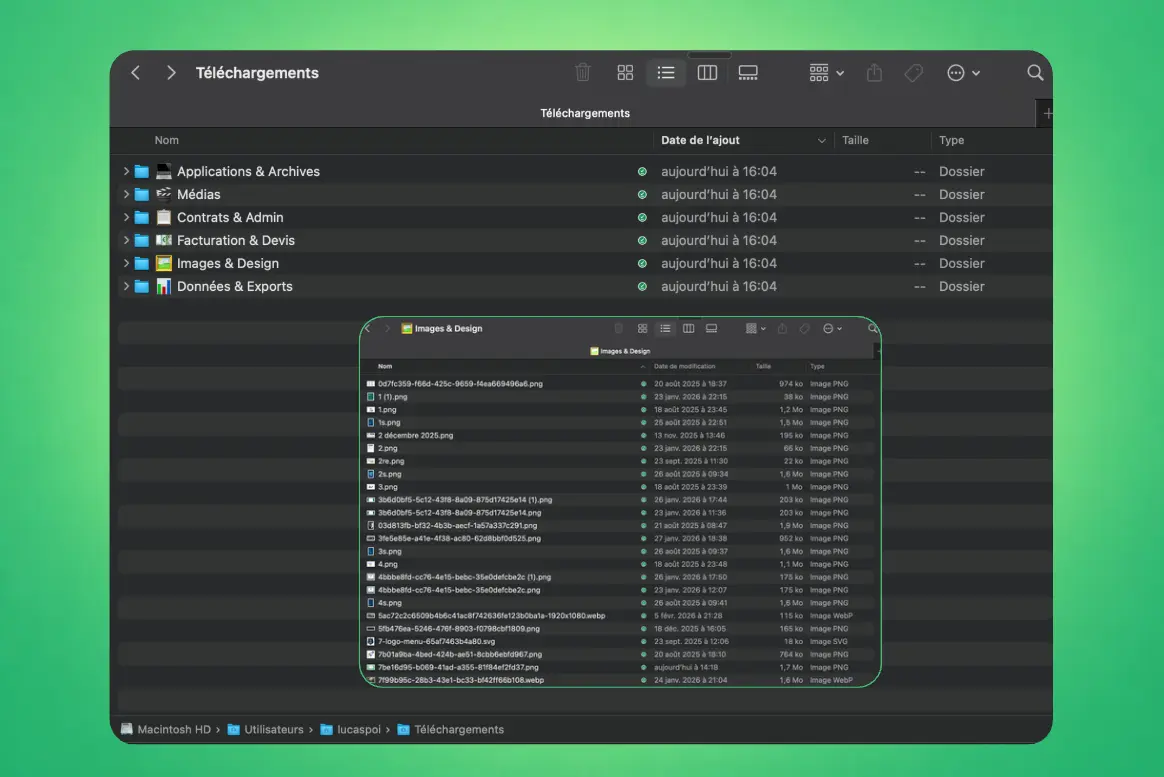
Task: Open Utilisateurs in the path bar
Action: pos(273,730)
